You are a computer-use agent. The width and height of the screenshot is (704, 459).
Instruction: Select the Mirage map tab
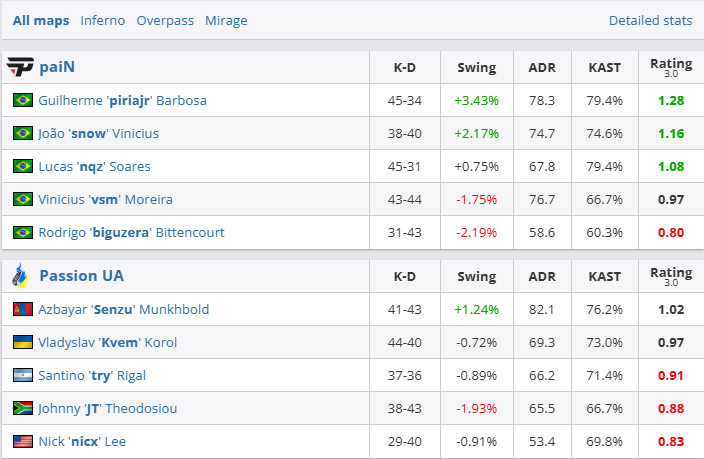click(x=226, y=20)
